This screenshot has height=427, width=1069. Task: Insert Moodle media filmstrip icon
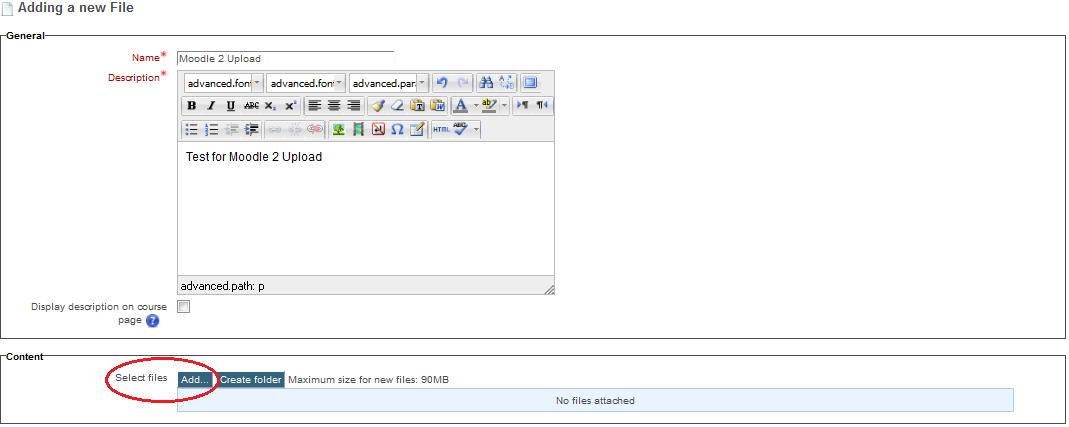pos(358,129)
